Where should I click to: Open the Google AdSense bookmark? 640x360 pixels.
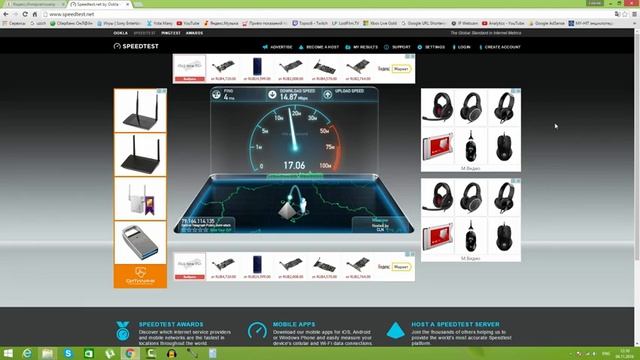(x=547, y=23)
